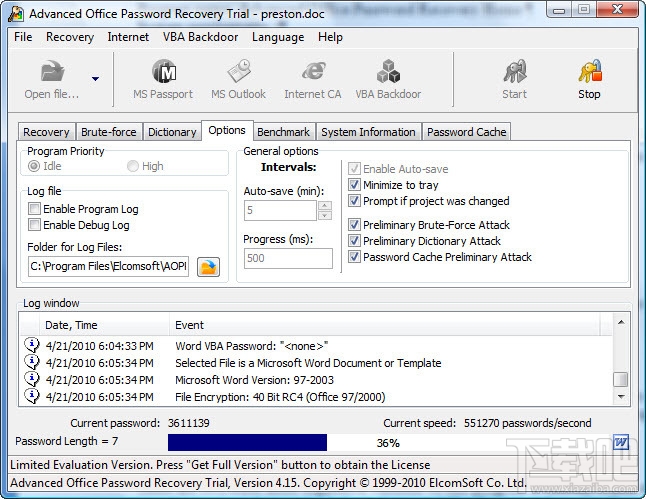Switch to the Recovery tab
The height and width of the screenshot is (499, 646).
pos(47,132)
